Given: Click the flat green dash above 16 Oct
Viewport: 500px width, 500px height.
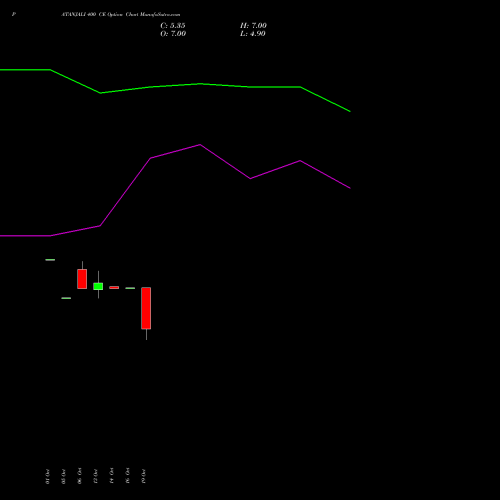Looking at the screenshot, I should point(130,288).
